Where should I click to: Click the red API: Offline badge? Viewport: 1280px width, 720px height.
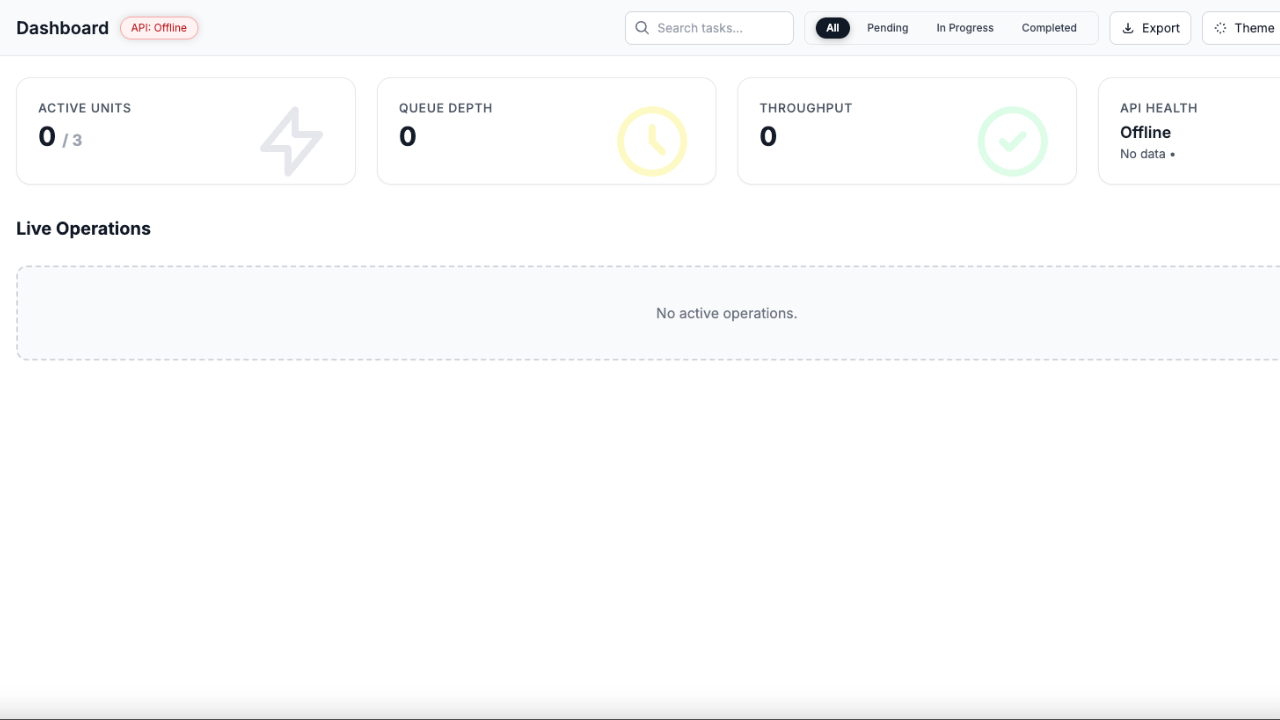tap(159, 28)
